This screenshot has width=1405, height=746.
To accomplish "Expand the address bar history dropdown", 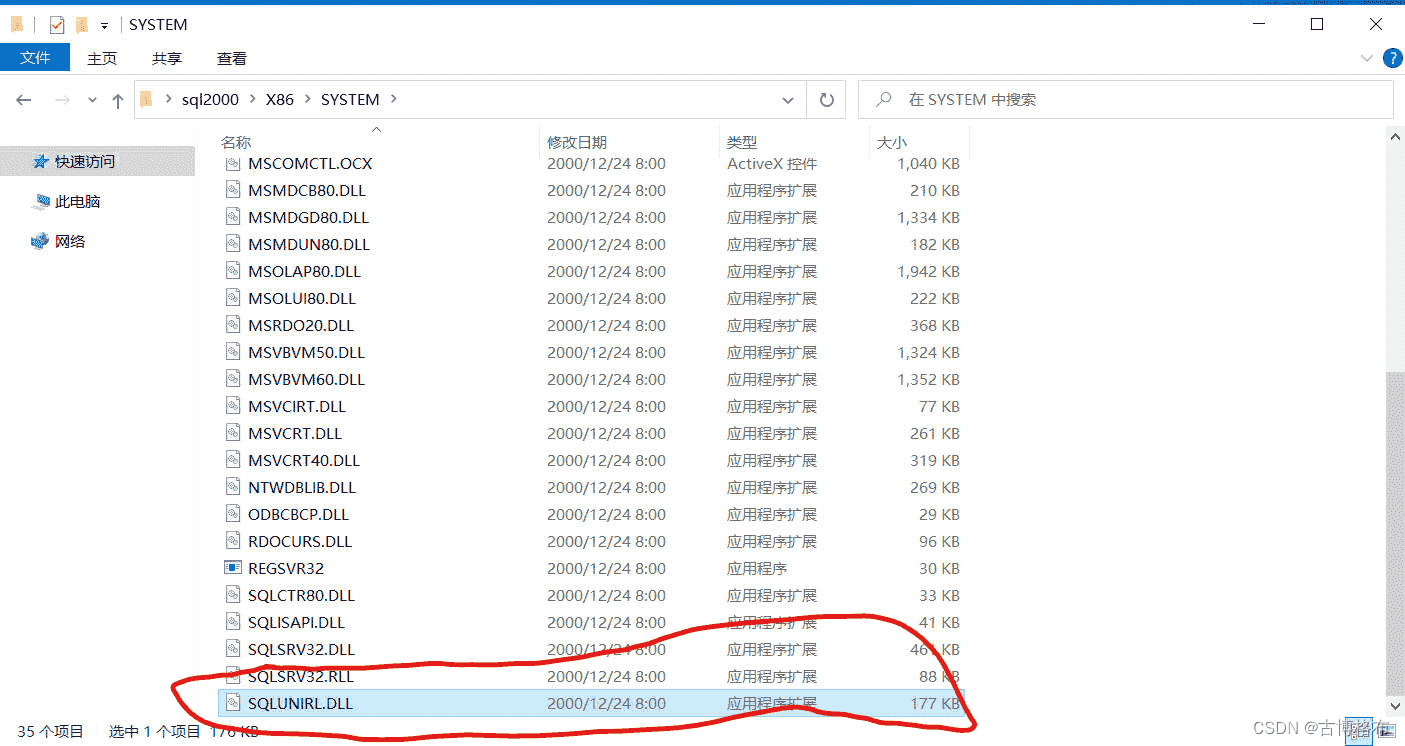I will [x=788, y=100].
